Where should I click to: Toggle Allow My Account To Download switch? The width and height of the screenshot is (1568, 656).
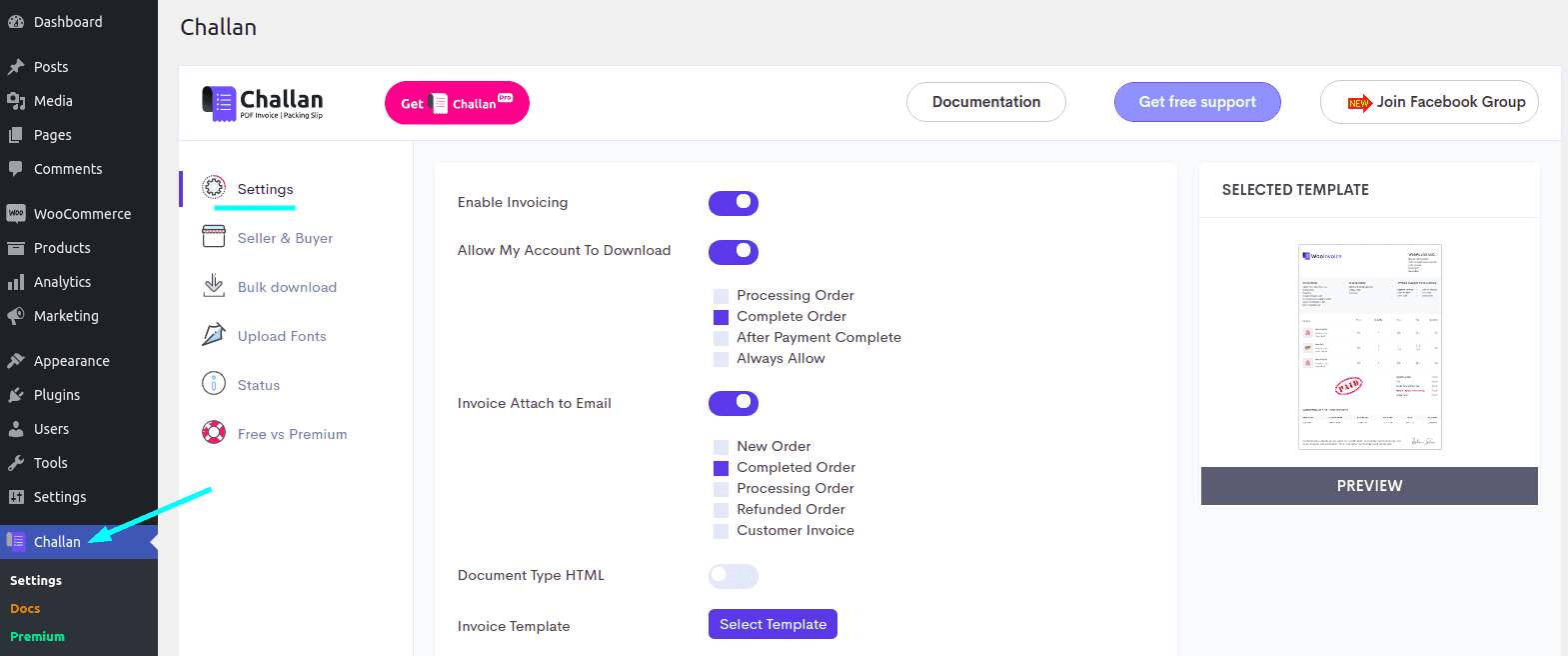734,252
